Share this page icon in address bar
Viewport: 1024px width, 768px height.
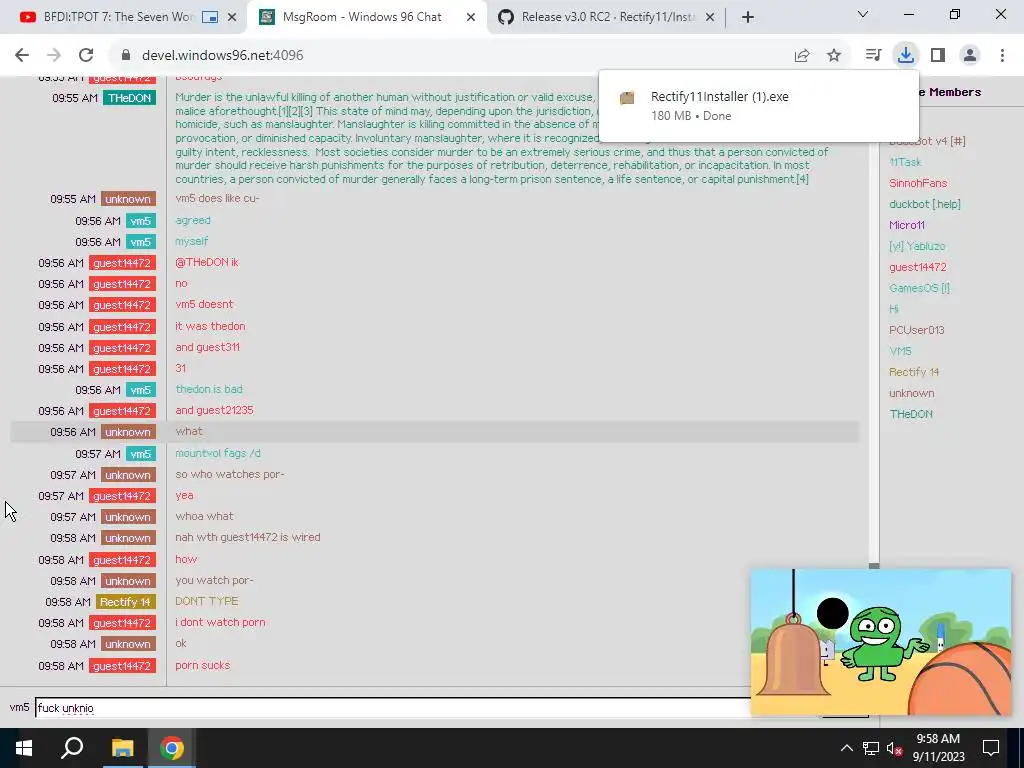click(x=802, y=56)
